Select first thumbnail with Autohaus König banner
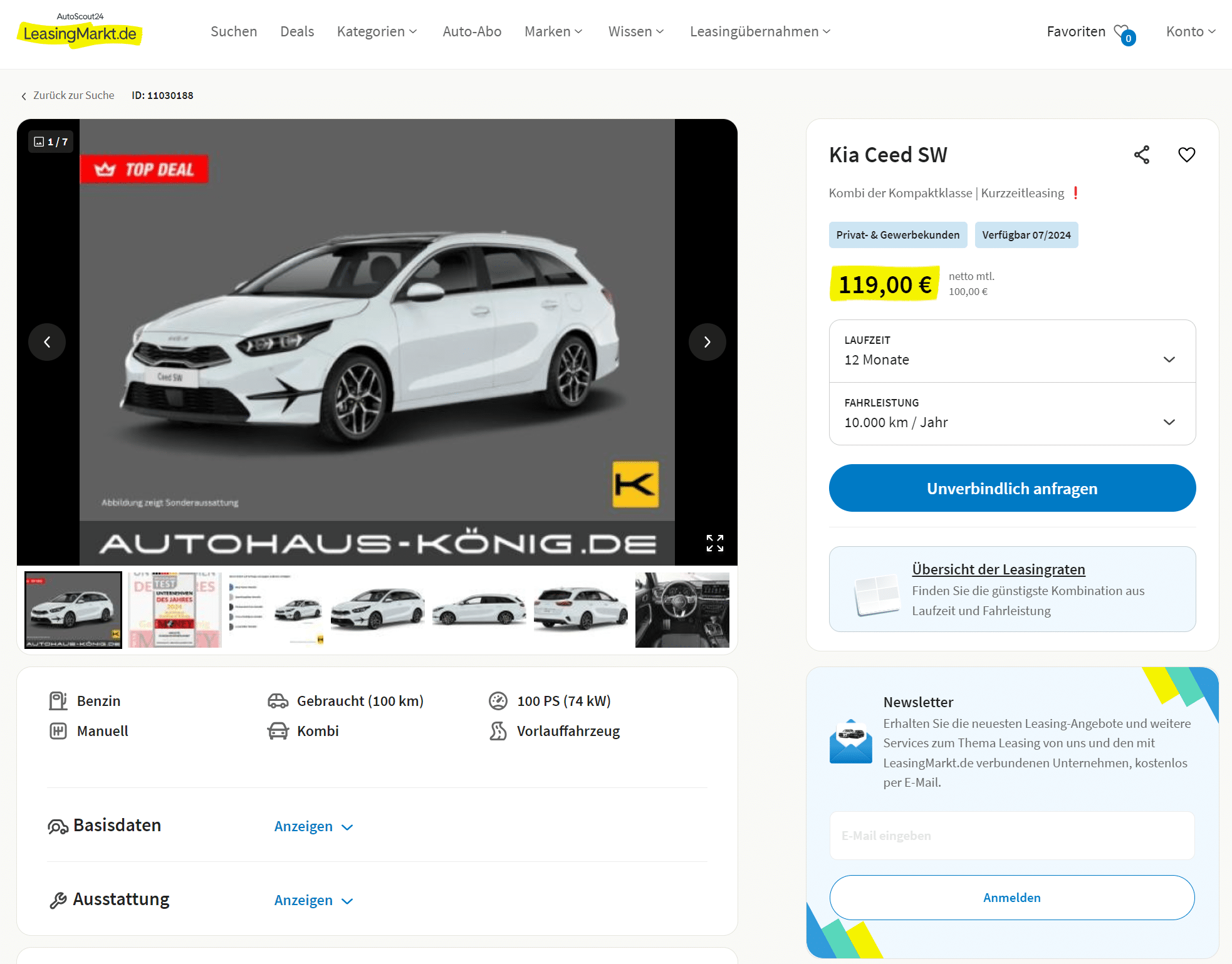Image resolution: width=1232 pixels, height=964 pixels. tap(73, 610)
